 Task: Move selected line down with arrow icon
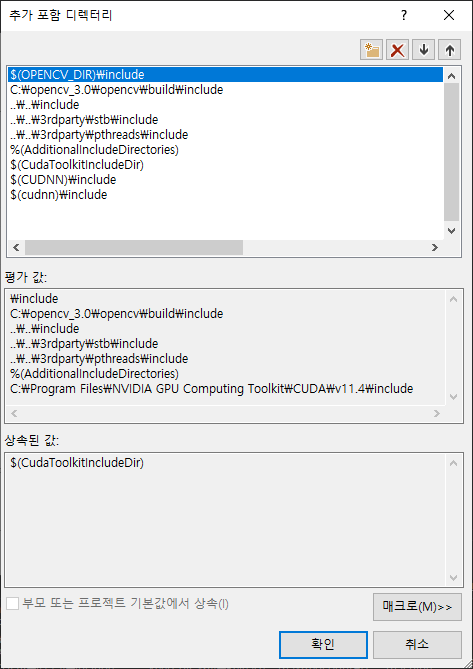424,50
